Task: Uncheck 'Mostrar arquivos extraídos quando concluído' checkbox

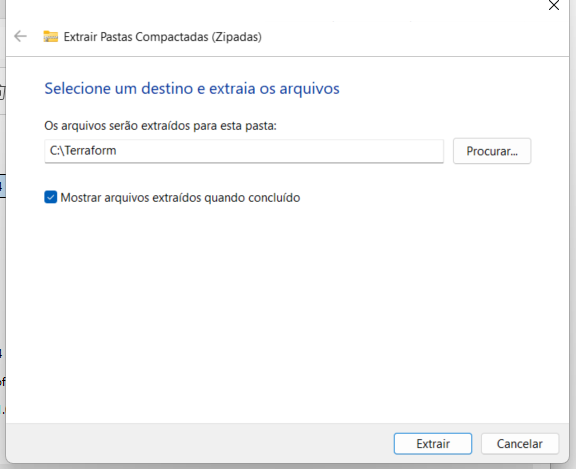Action: tap(51, 197)
